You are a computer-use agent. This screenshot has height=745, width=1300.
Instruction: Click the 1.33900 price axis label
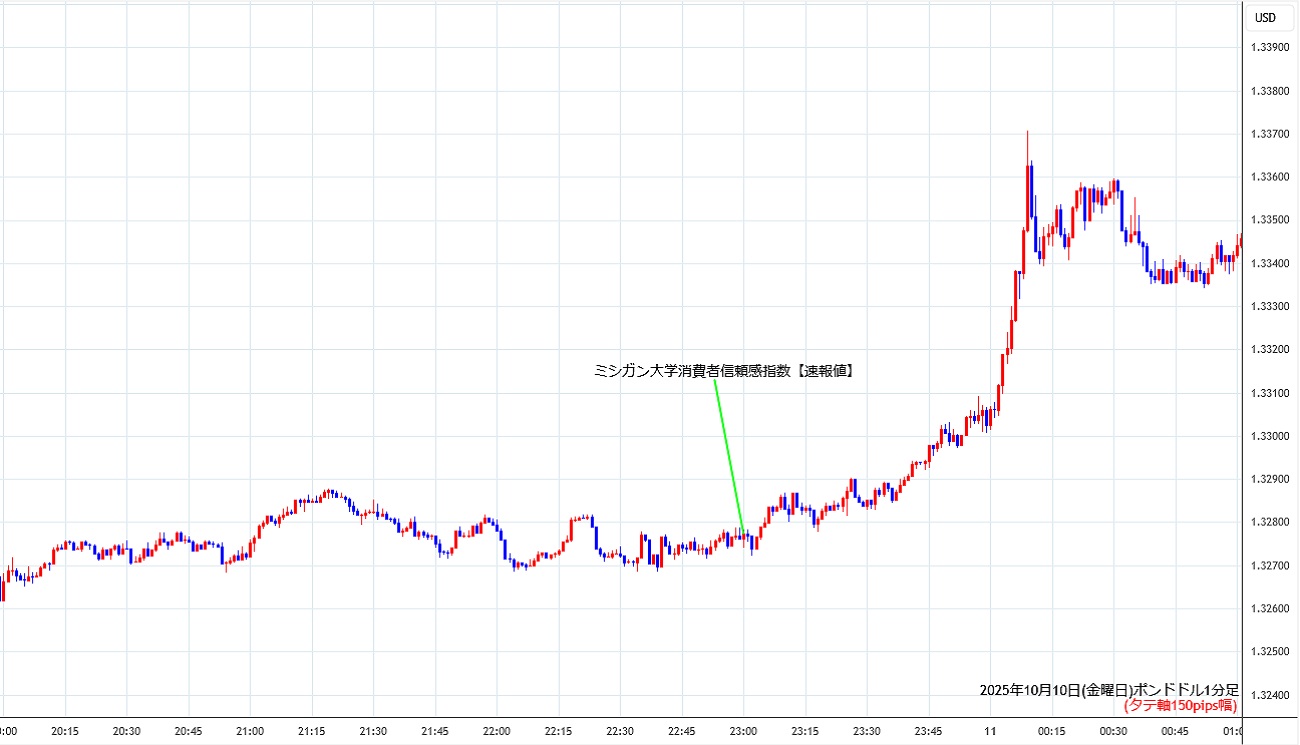(1268, 48)
